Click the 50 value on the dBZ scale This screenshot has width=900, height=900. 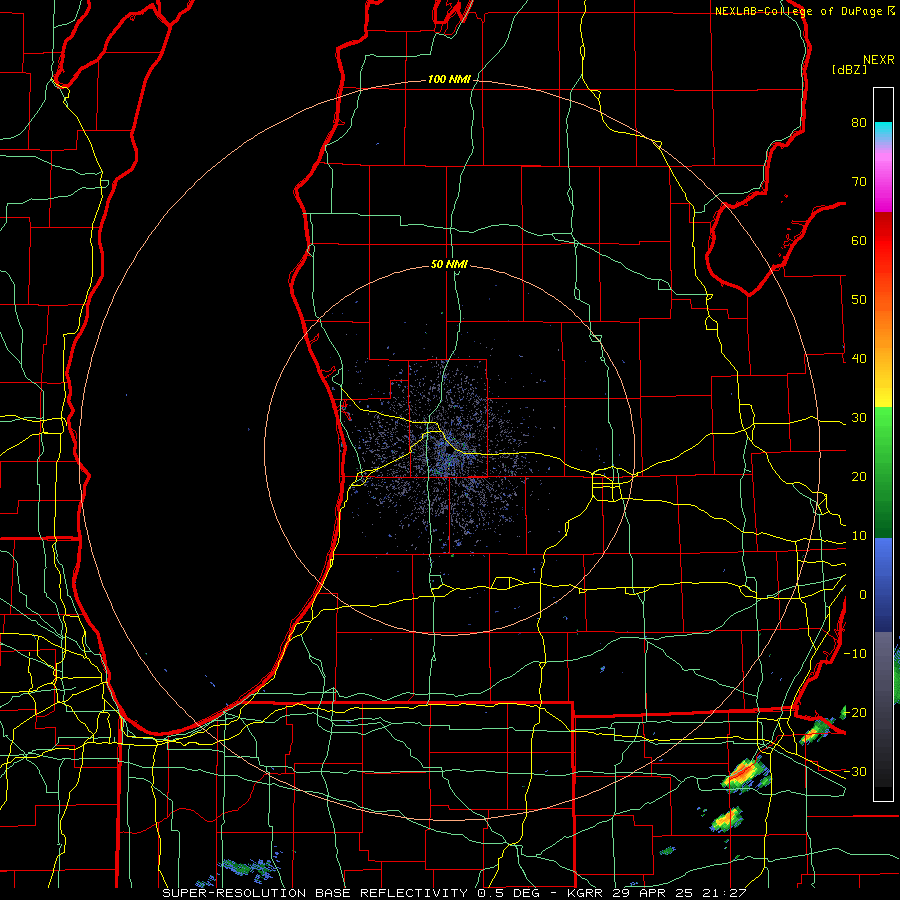(x=859, y=300)
